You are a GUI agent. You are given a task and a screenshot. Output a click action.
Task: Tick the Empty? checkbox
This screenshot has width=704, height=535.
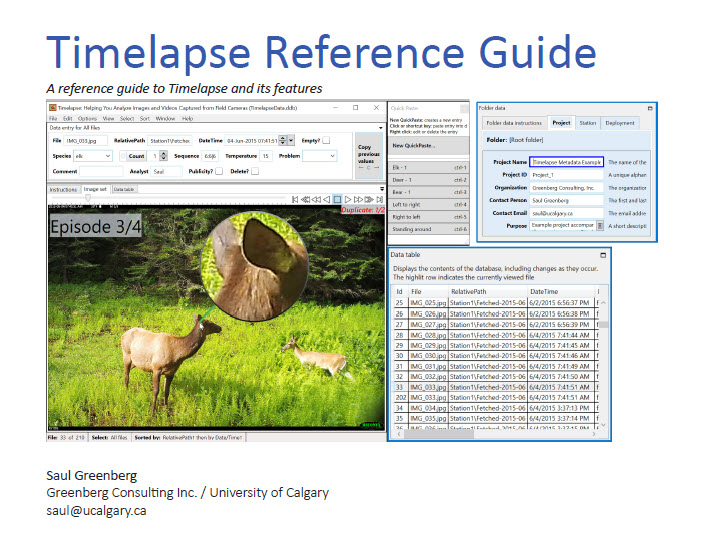point(326,140)
